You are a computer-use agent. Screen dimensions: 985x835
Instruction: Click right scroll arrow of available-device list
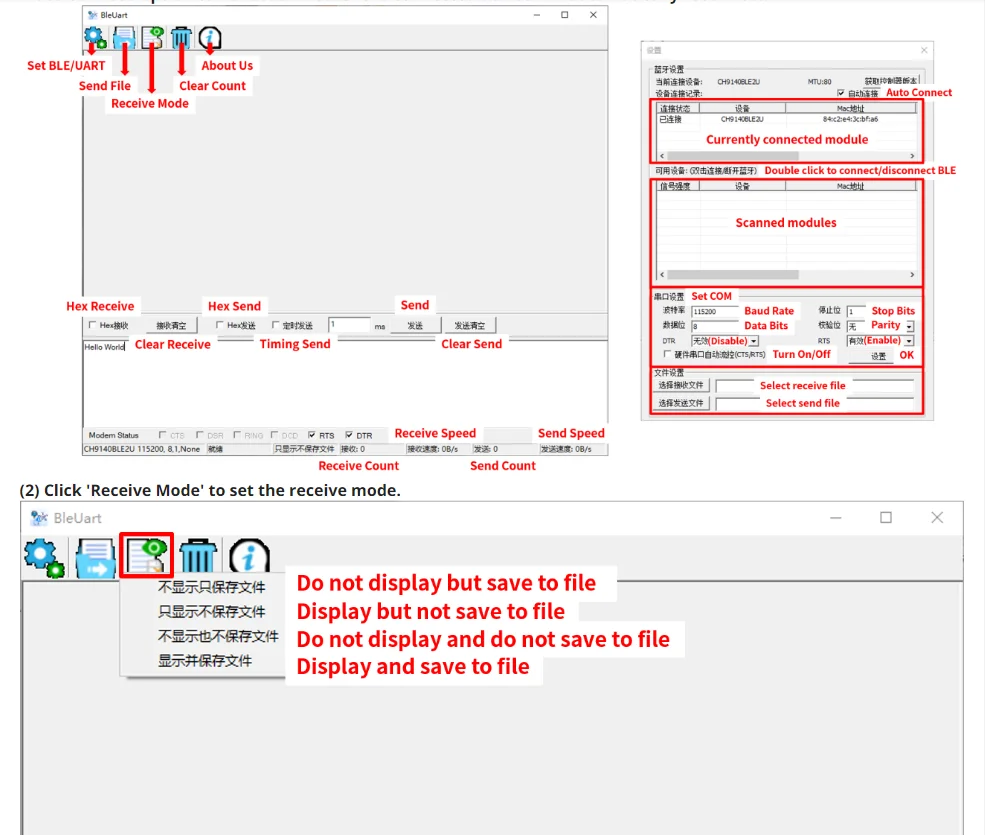tap(912, 275)
